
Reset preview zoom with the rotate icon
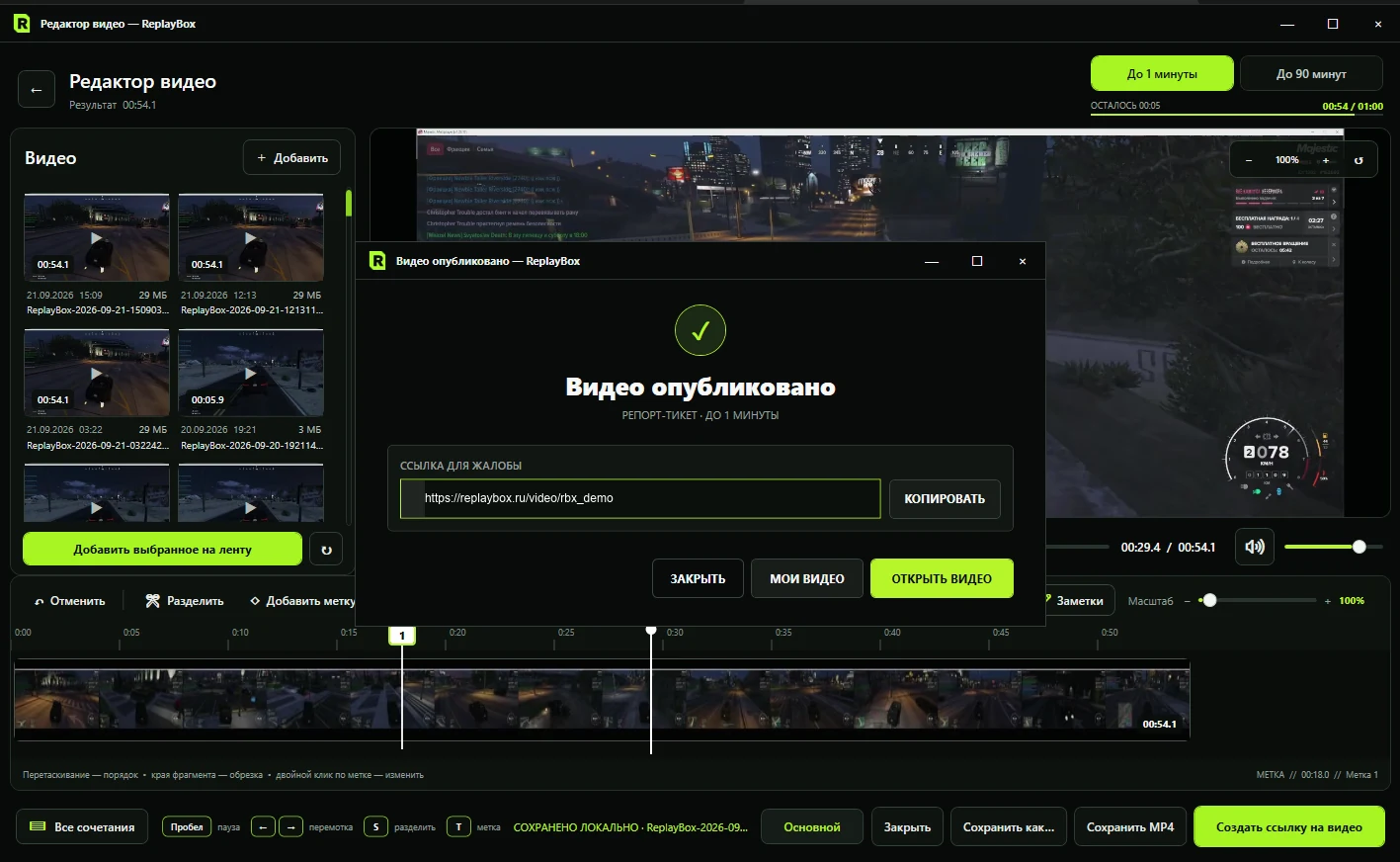pos(1359,160)
